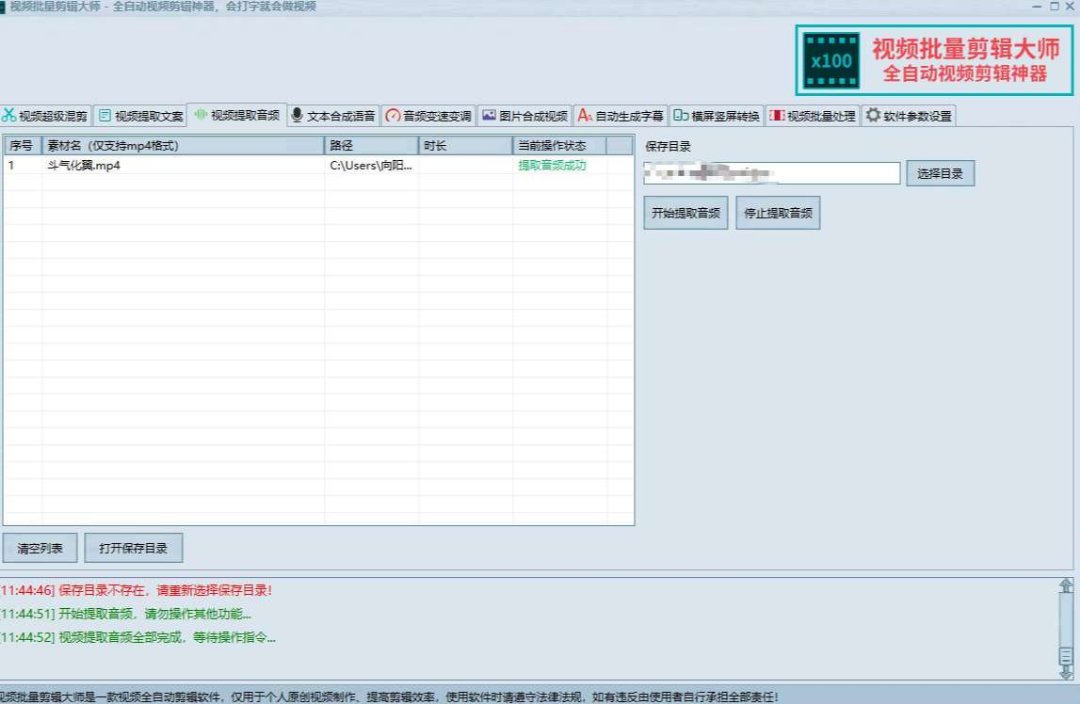Select the 斗气化翼.mp4 row in list
1080x704 pixels.
pyautogui.click(x=180, y=166)
